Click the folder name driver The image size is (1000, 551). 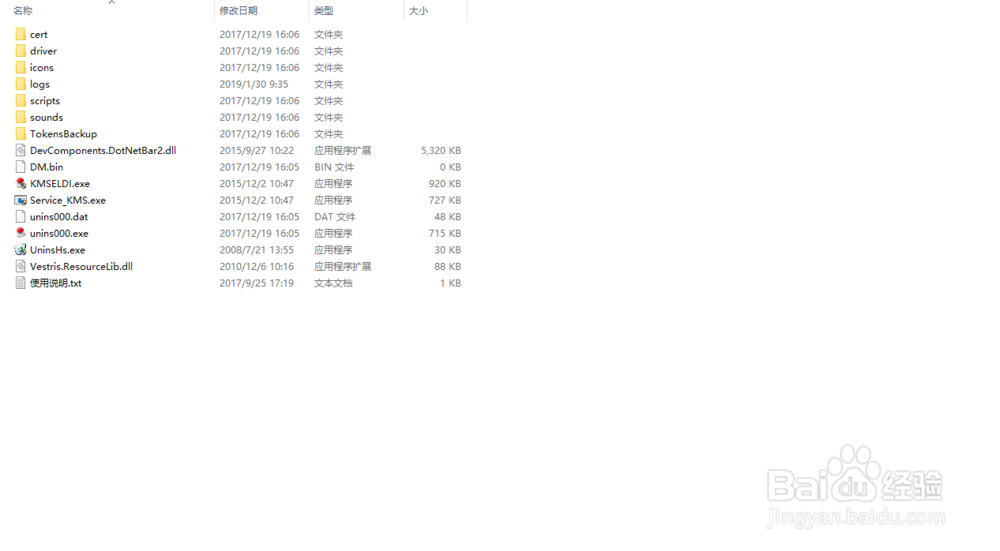coord(43,51)
